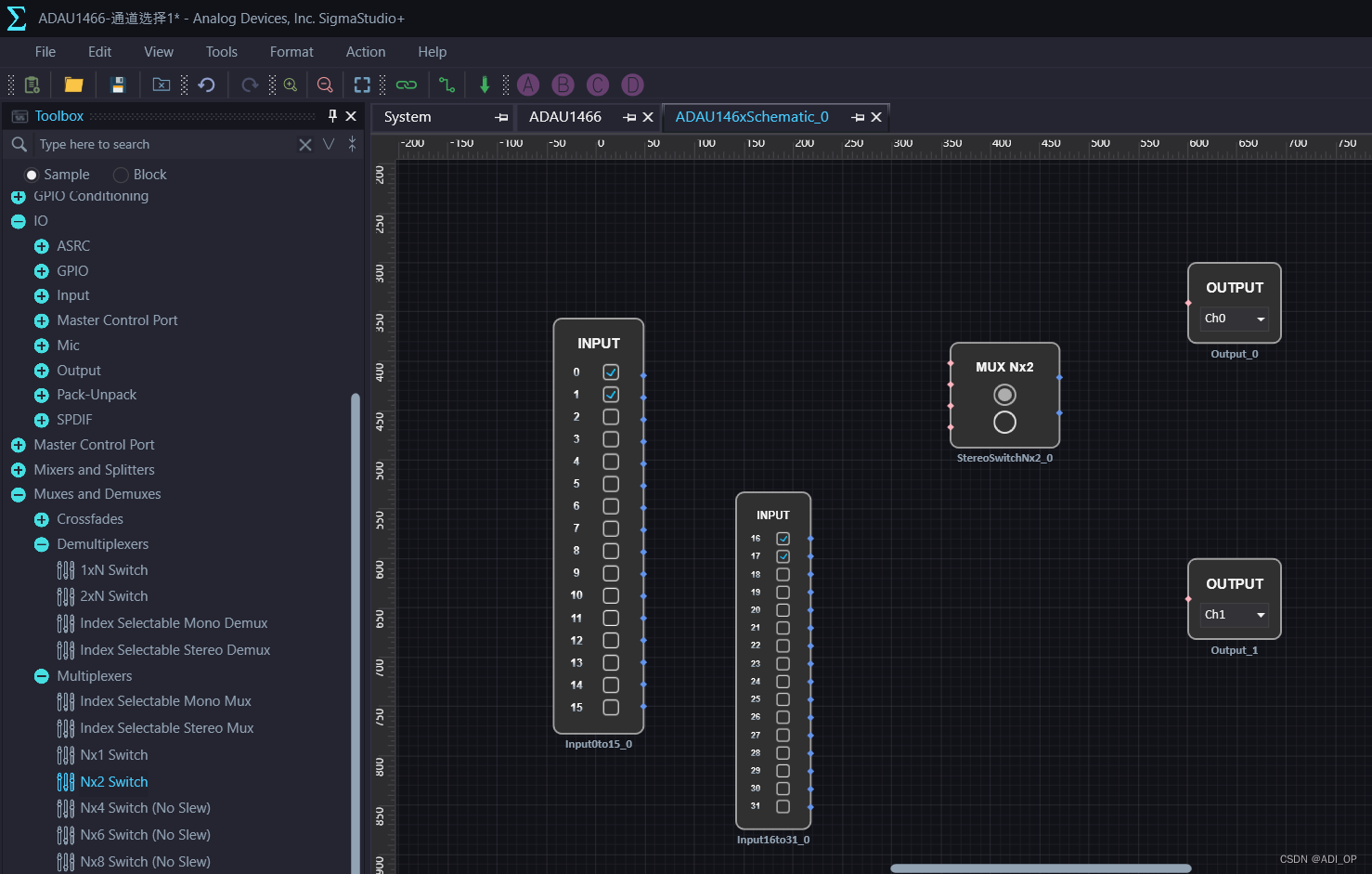
Task: Click the green download arrow icon
Action: coord(485,85)
